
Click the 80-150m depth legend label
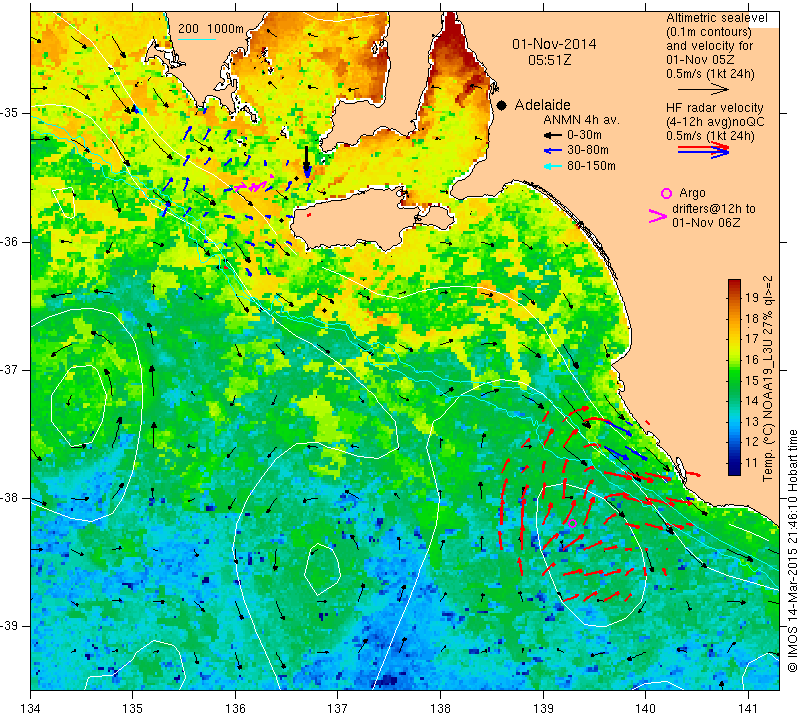tap(591, 166)
